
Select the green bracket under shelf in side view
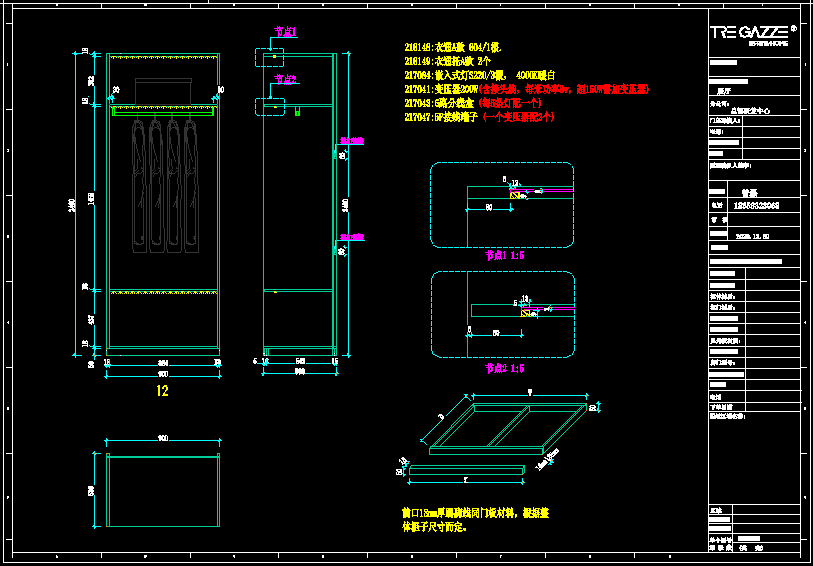pos(298,111)
